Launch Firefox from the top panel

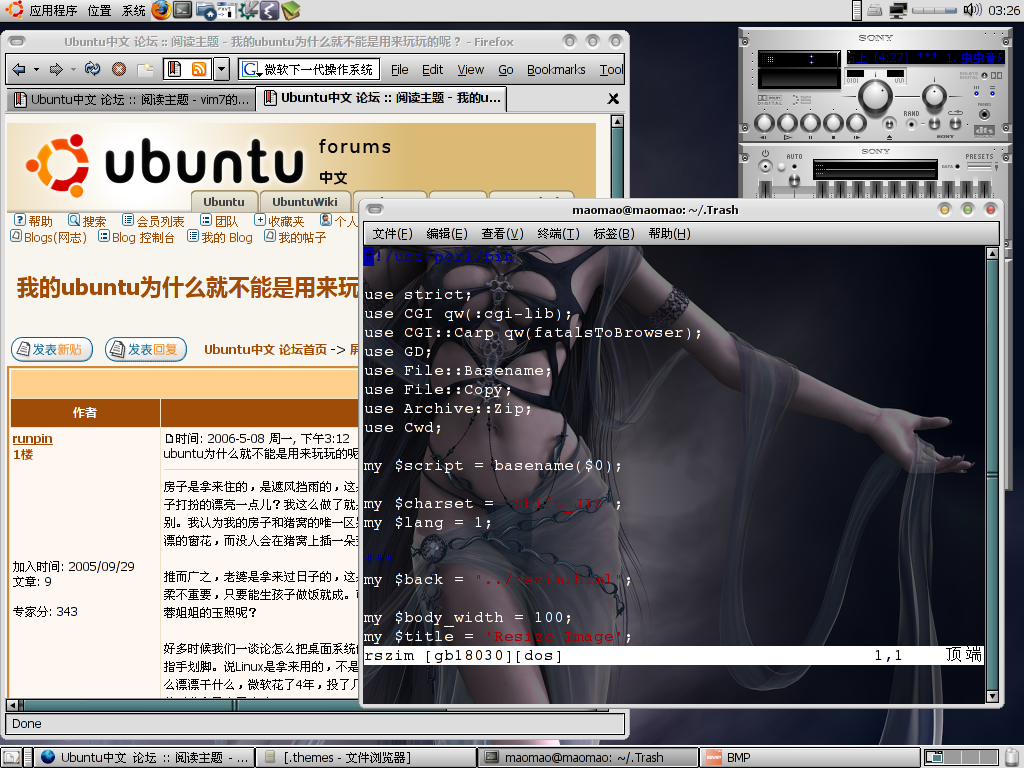click(x=161, y=10)
